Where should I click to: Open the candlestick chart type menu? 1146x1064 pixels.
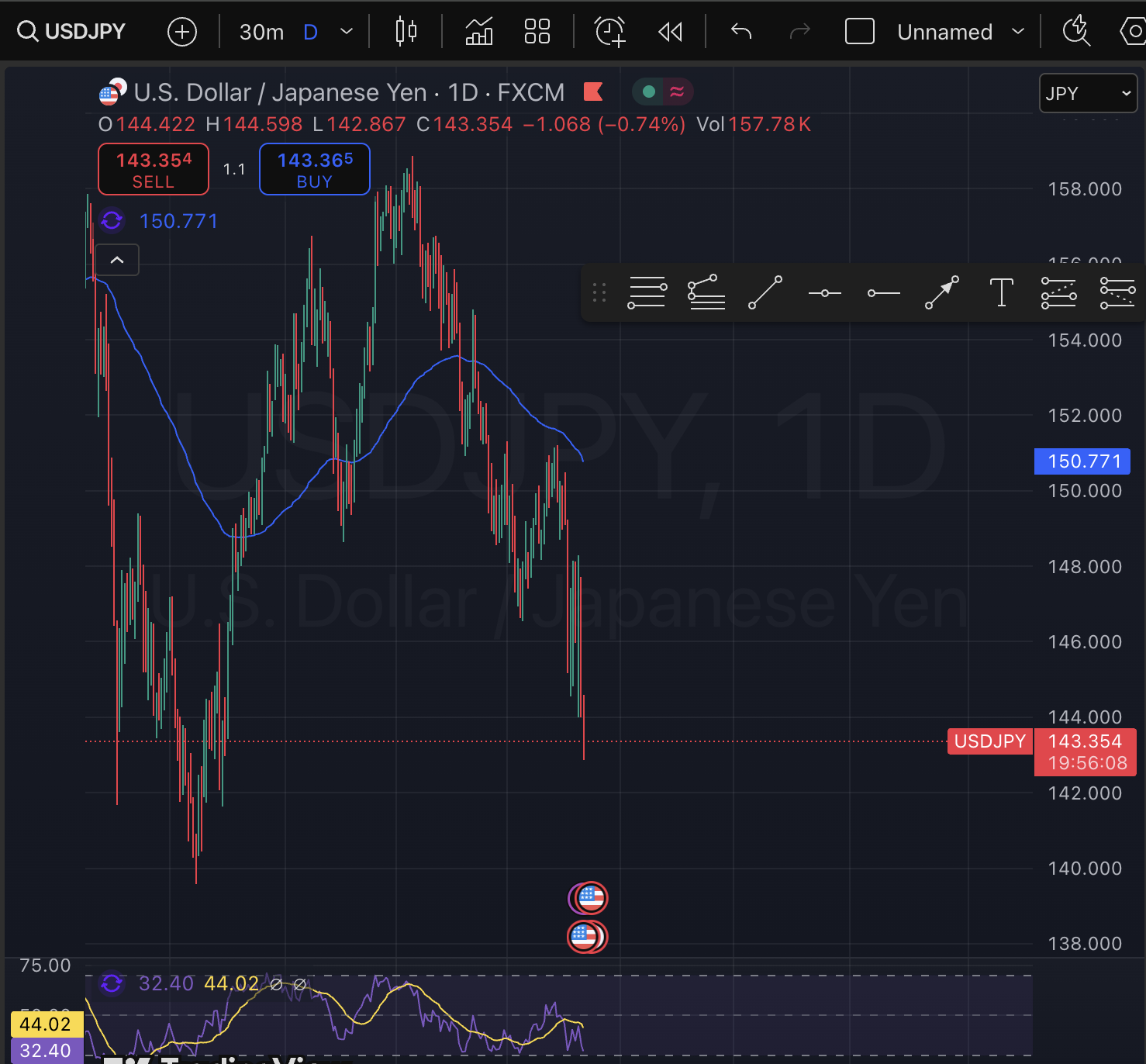[x=406, y=32]
